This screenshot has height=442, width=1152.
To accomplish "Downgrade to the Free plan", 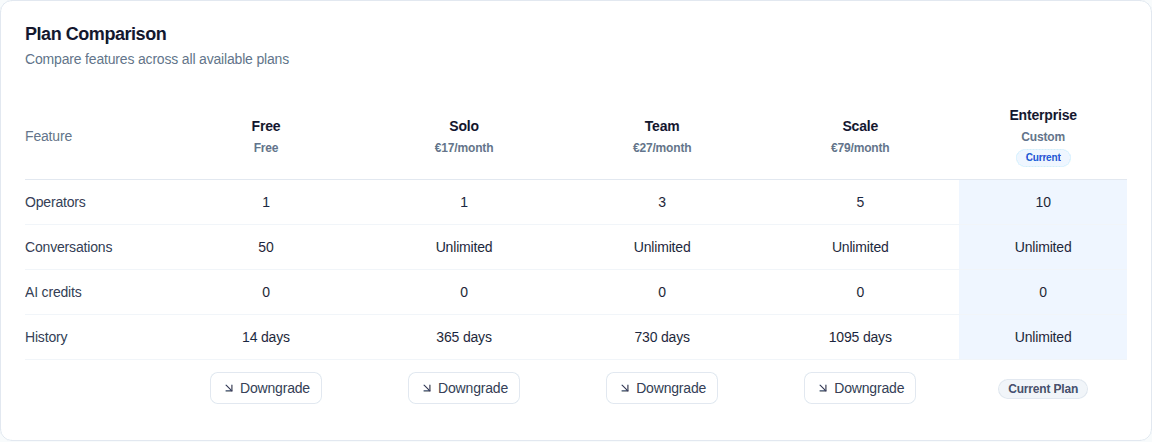I will click(266, 388).
